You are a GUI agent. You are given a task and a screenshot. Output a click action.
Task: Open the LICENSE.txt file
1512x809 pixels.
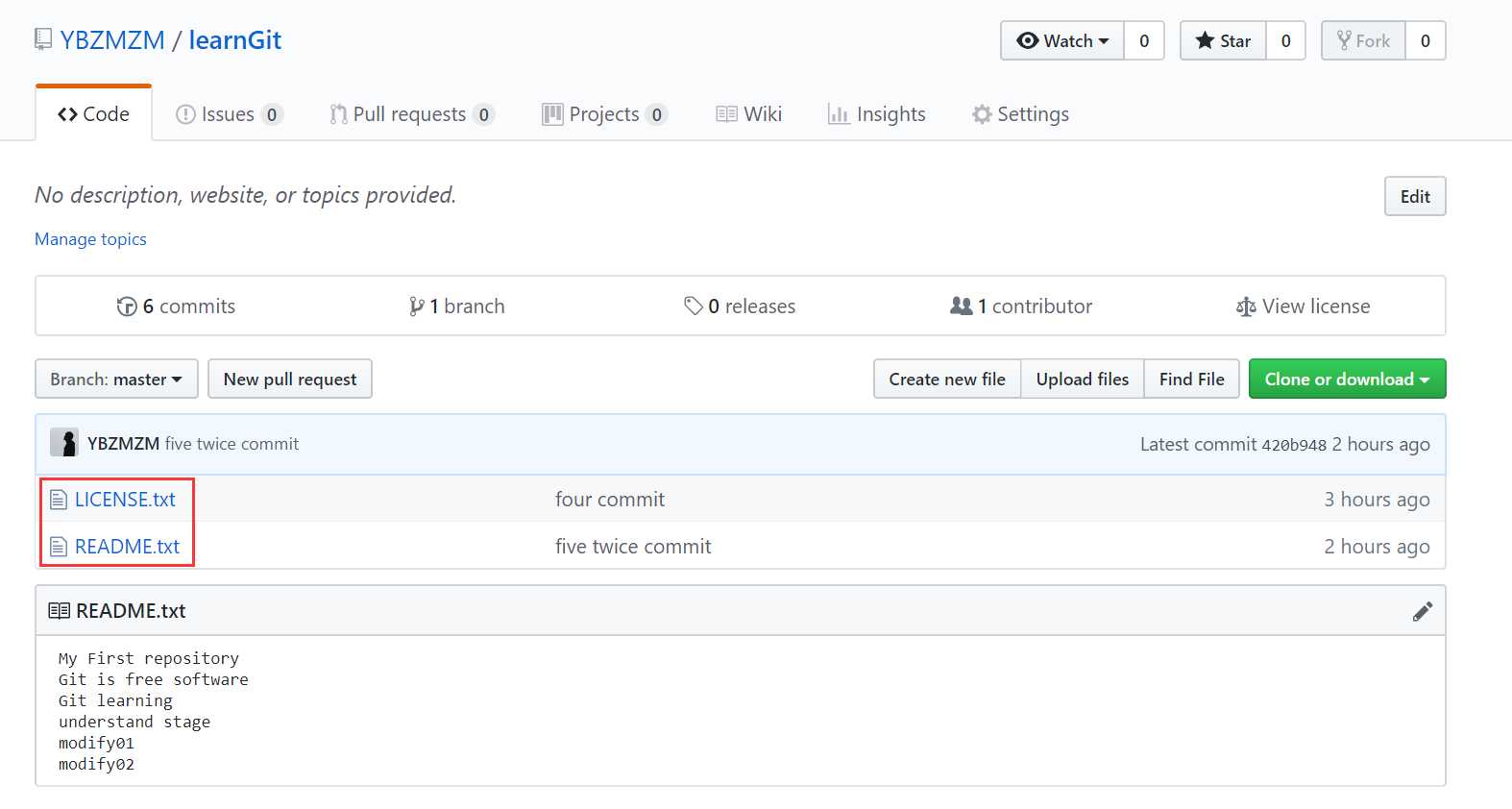point(125,500)
